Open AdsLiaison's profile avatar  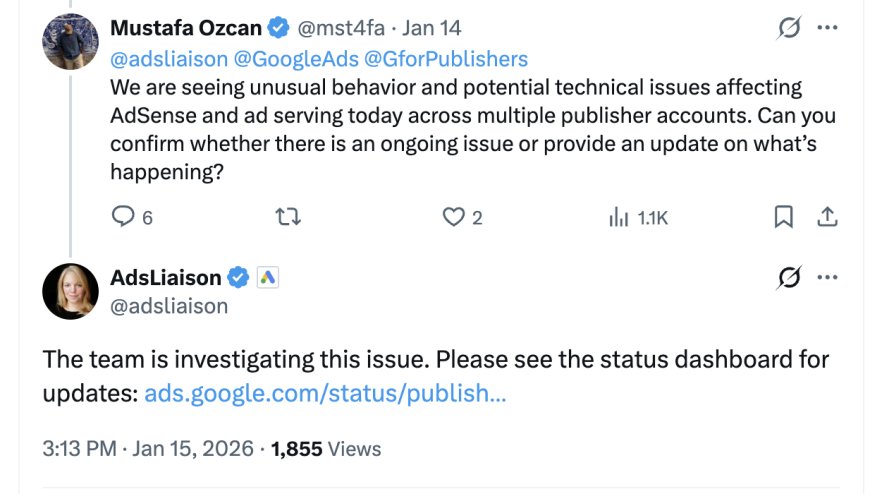pyautogui.click(x=69, y=291)
